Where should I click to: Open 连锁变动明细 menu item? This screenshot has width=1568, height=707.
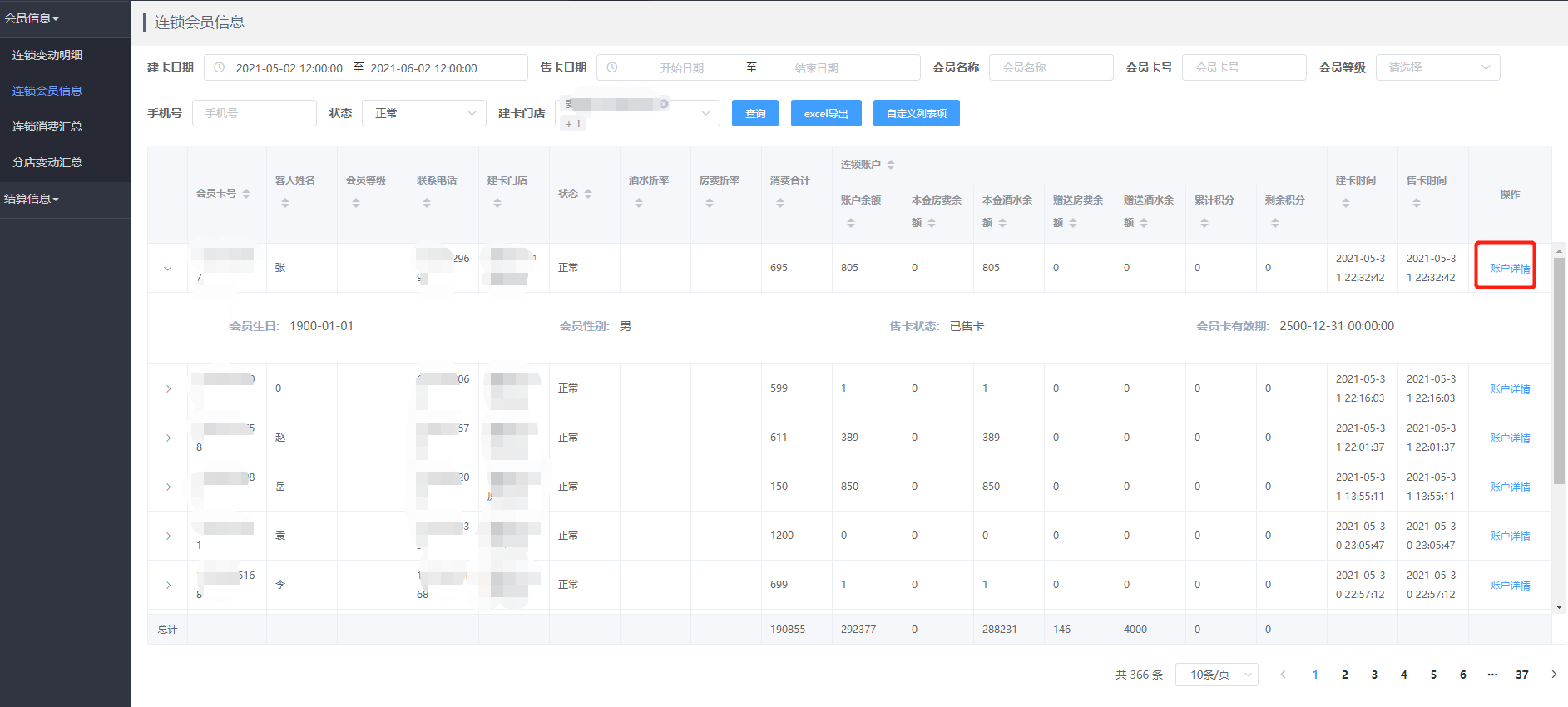tap(65, 55)
